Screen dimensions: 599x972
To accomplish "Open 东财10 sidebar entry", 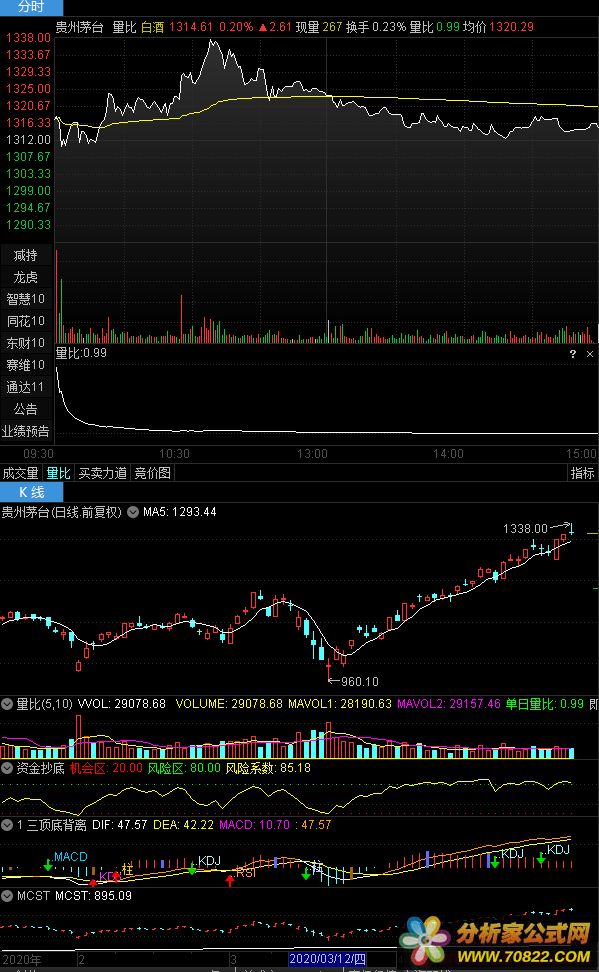I will (25, 343).
